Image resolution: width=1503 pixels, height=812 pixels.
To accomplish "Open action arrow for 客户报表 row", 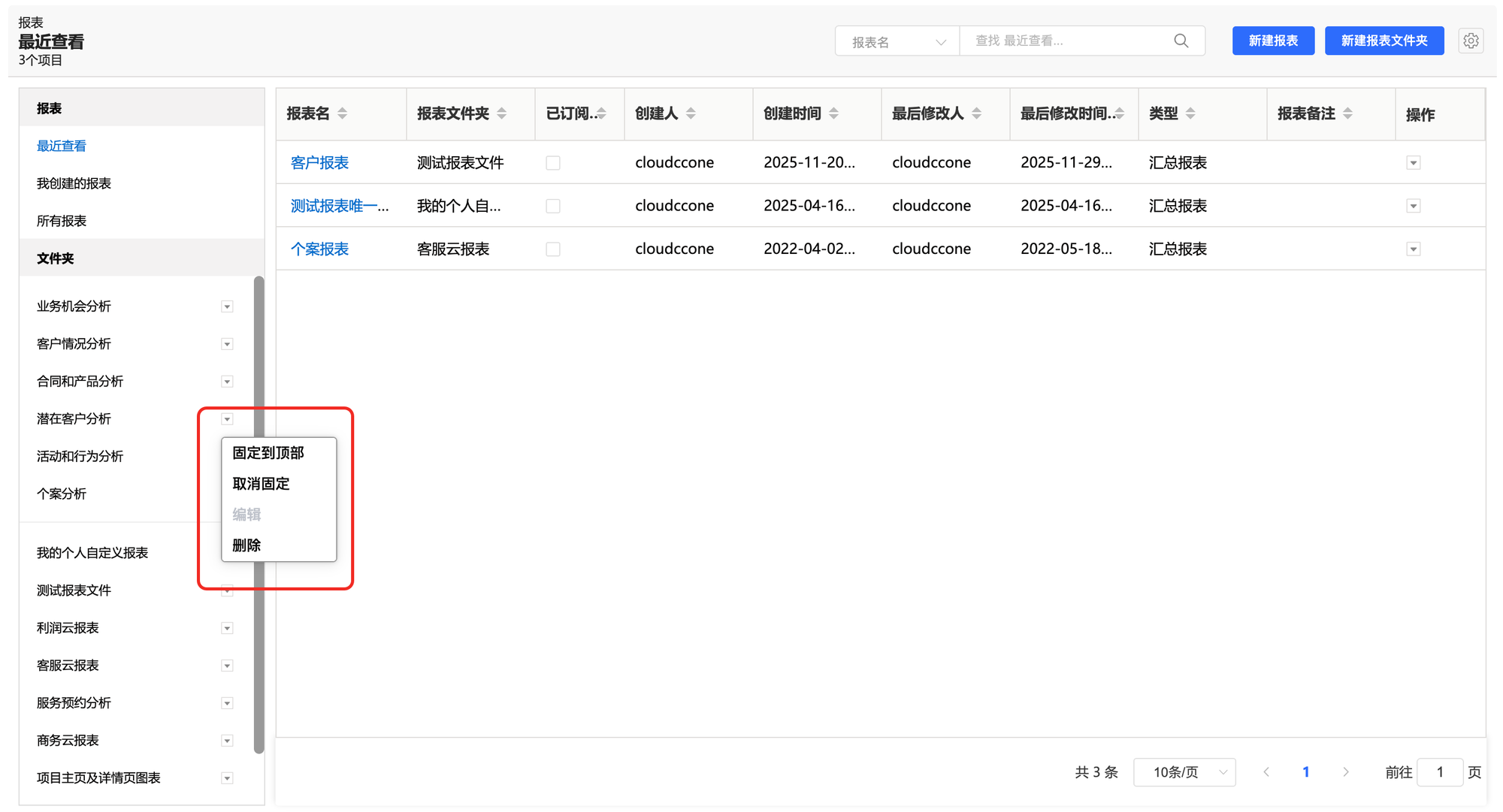I will (x=1413, y=163).
